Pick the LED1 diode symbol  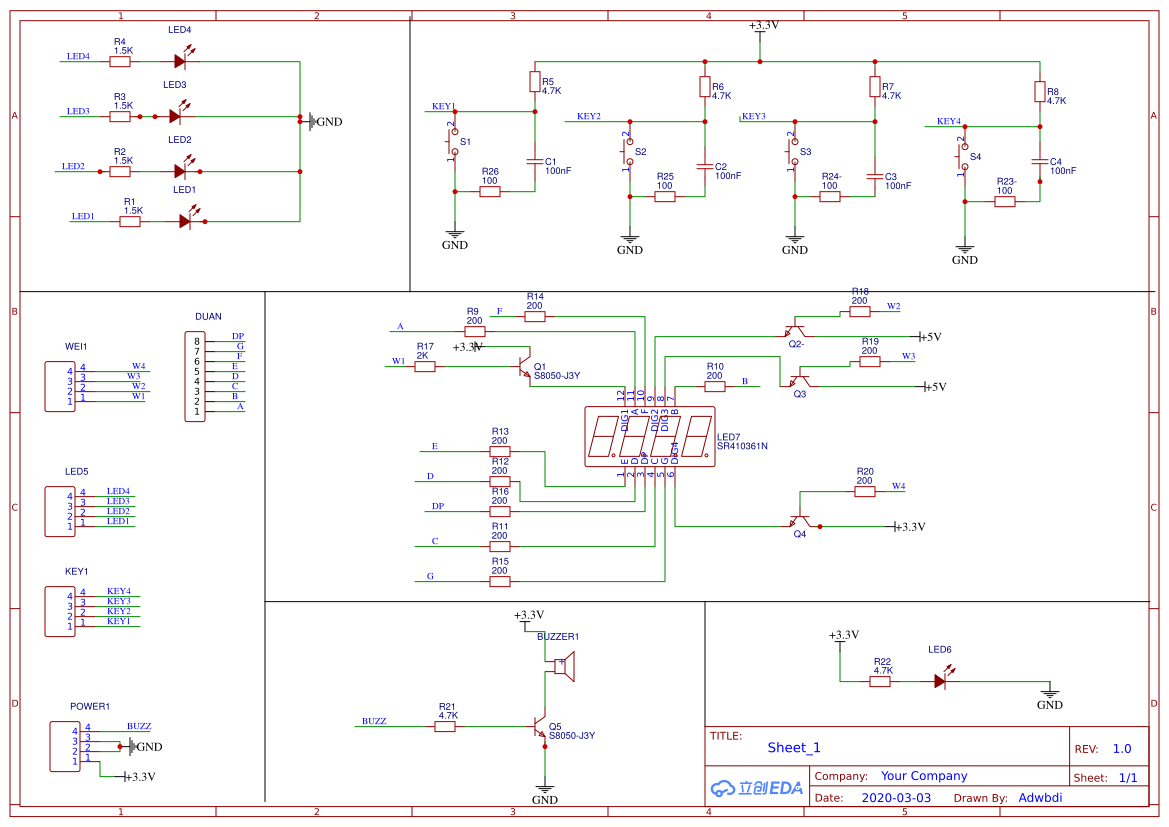(186, 219)
